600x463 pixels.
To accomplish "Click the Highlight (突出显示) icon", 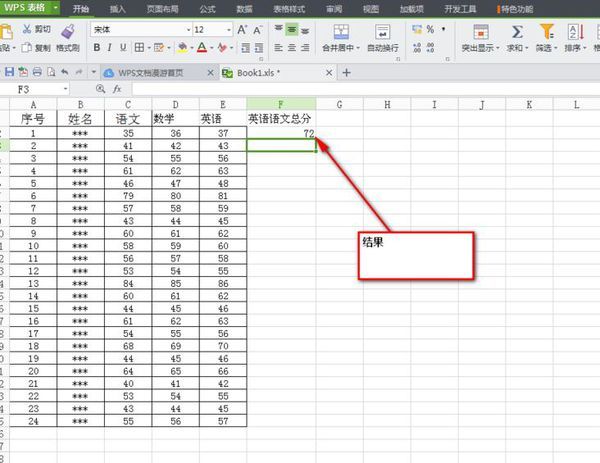I will click(481, 32).
